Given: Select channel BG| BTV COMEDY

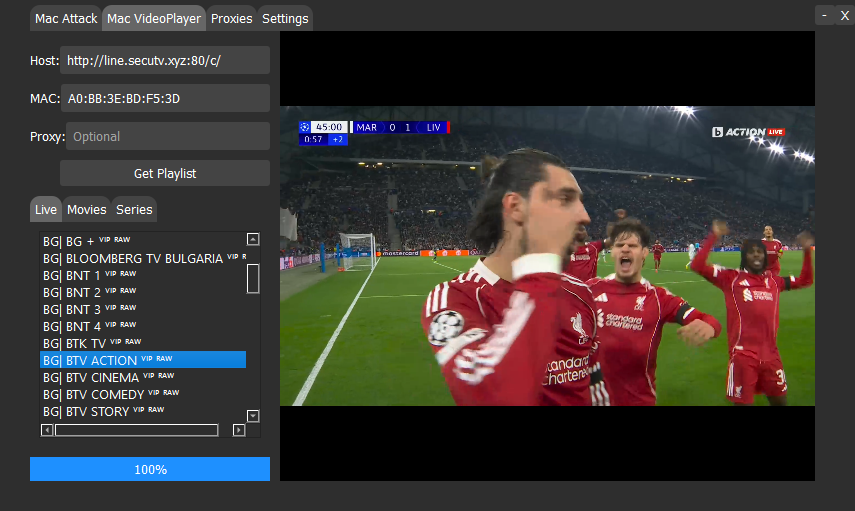Looking at the screenshot, I should coord(143,394).
